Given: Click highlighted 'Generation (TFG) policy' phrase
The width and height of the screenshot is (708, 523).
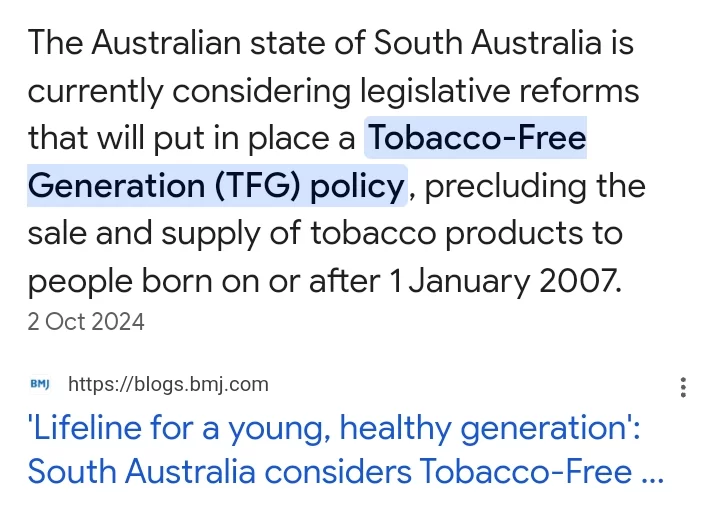Looking at the screenshot, I should [217, 186].
